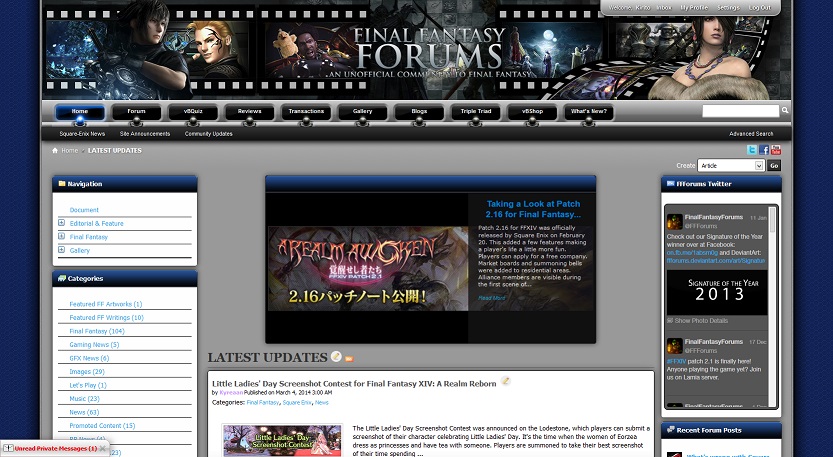Expand the Editorial & Feature tree node
Viewport: 833px width, 457px height.
tap(61, 223)
